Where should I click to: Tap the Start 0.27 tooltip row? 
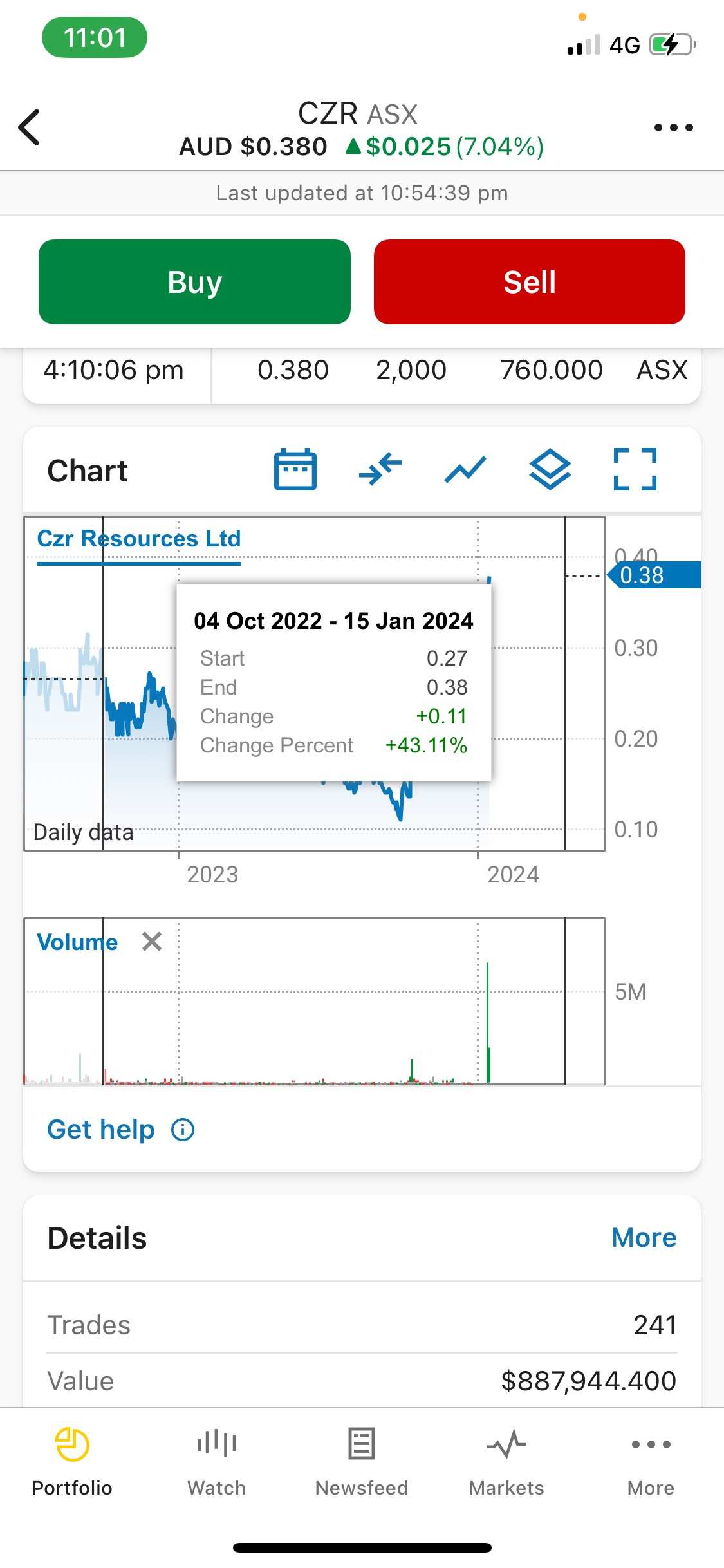click(333, 658)
